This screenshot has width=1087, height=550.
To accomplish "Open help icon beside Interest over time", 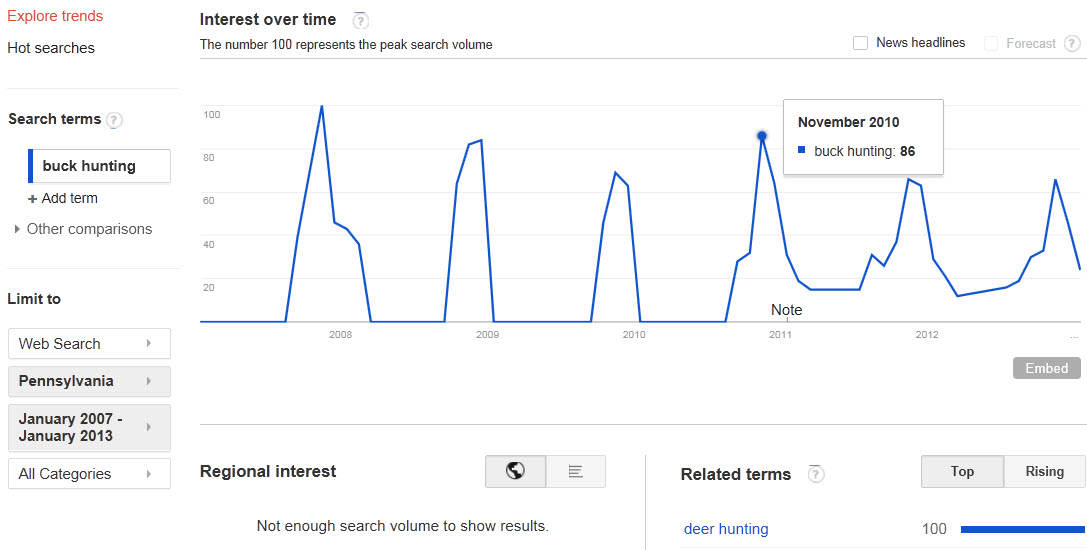I will tap(360, 21).
